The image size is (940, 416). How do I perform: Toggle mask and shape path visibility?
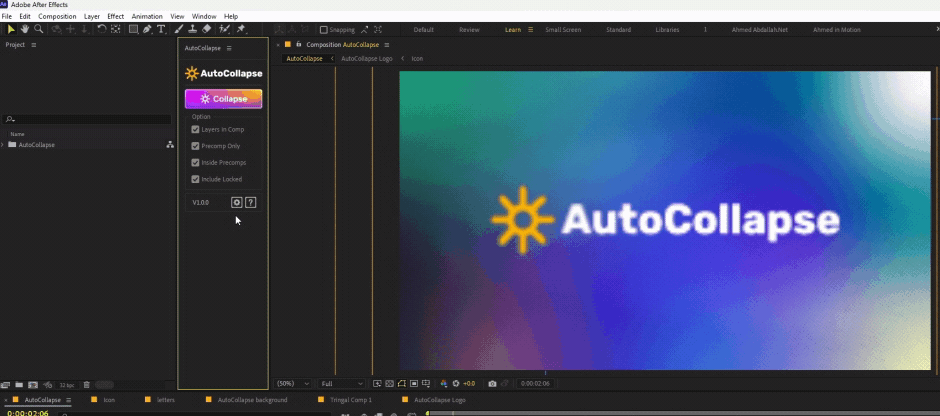pos(402,384)
